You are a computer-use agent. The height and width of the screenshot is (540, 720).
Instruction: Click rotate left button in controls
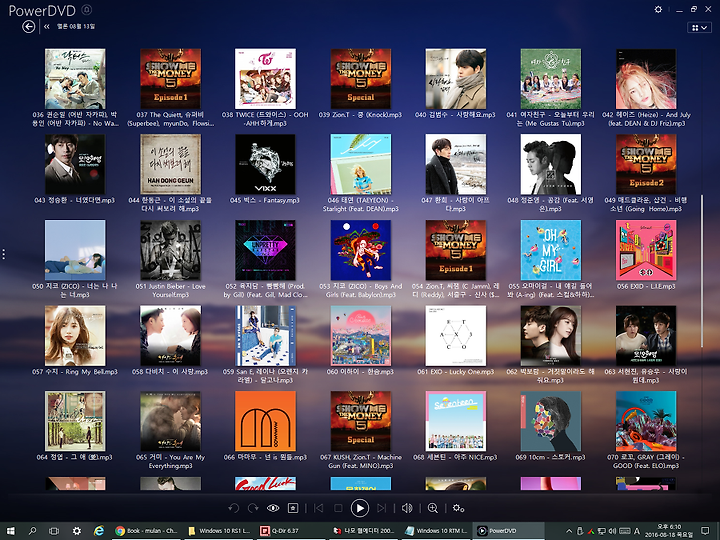[234, 508]
